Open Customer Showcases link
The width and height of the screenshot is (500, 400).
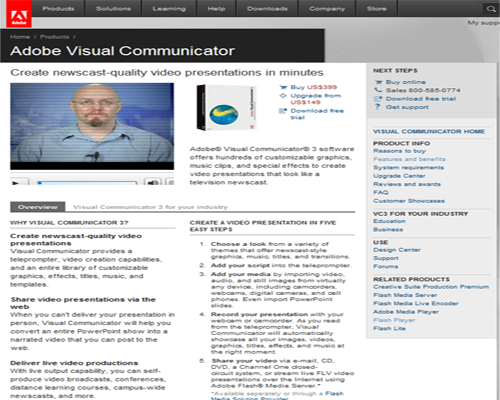[409, 201]
